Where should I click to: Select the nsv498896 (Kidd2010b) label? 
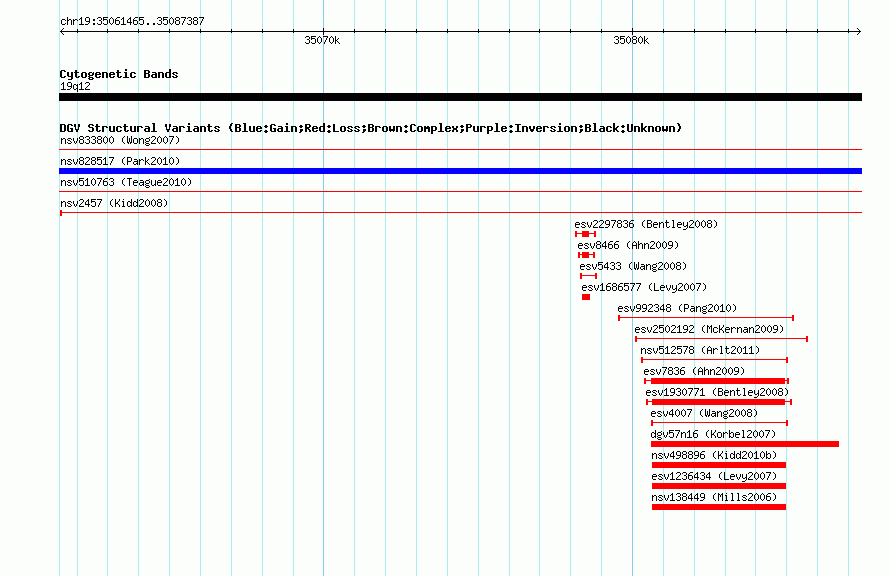[714, 455]
